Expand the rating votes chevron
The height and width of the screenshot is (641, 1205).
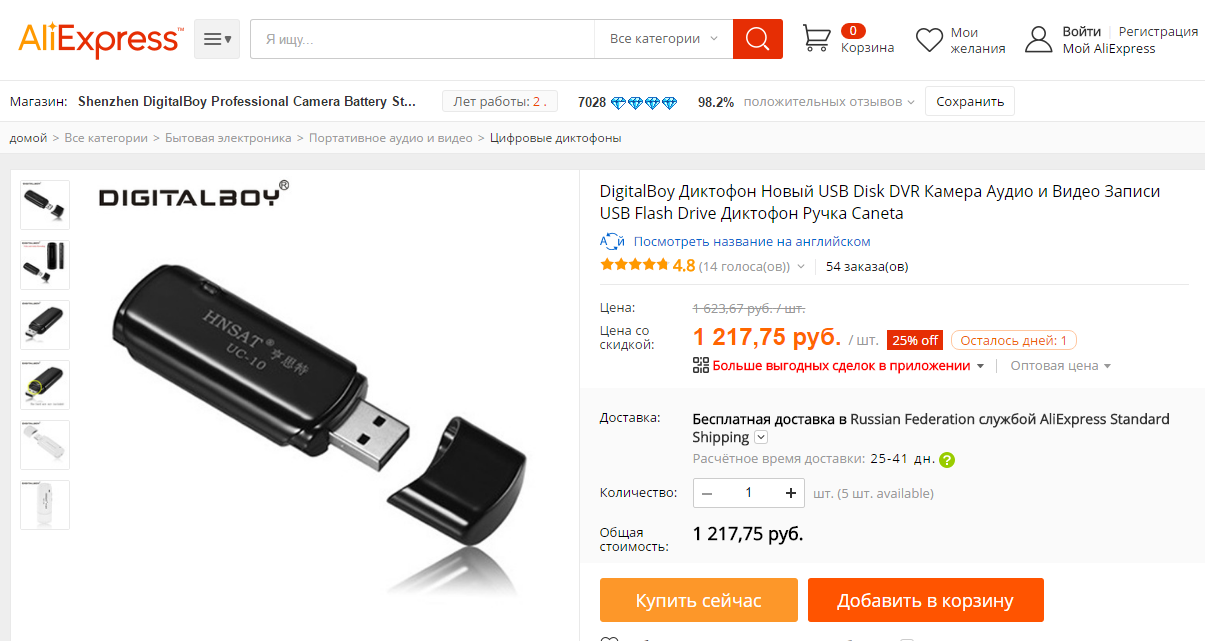(800, 267)
